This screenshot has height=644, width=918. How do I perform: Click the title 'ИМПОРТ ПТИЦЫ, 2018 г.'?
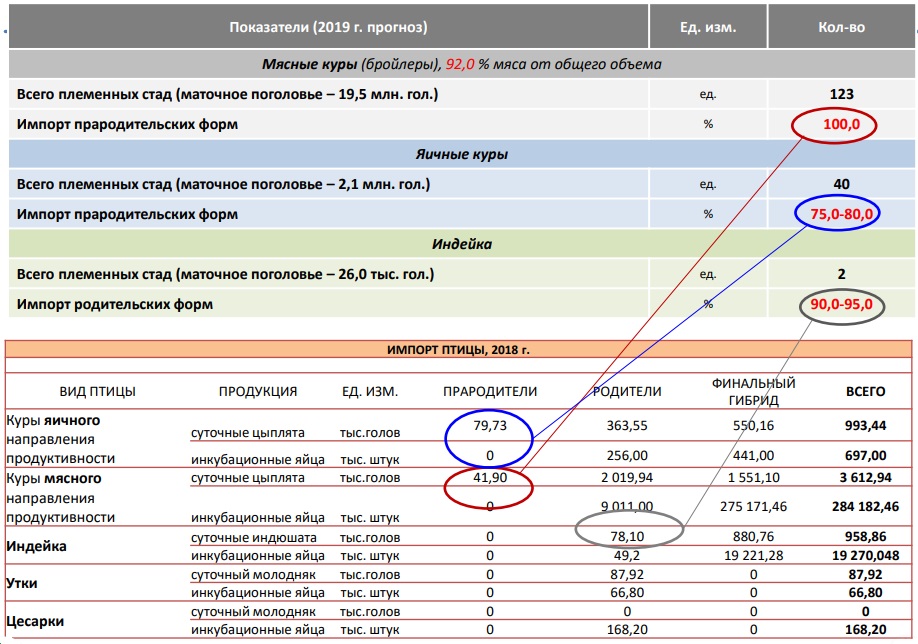coord(458,350)
